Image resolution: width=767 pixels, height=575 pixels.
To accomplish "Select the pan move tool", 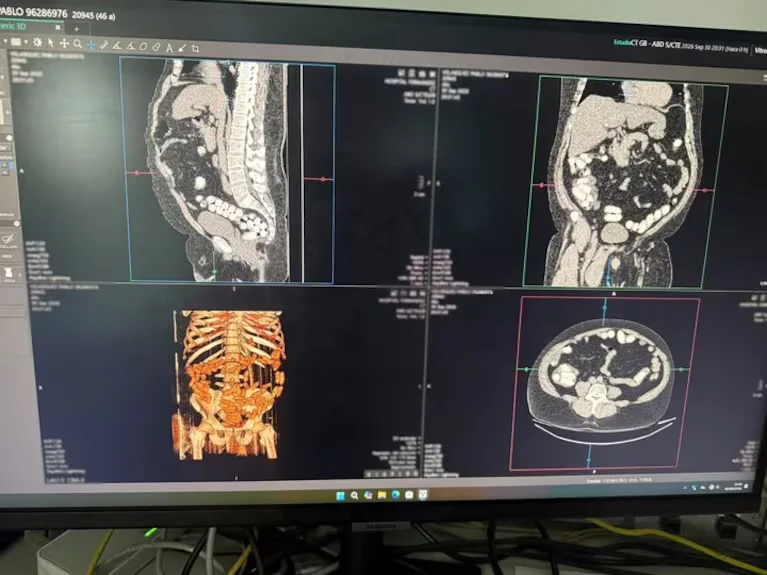I will pyautogui.click(x=64, y=44).
